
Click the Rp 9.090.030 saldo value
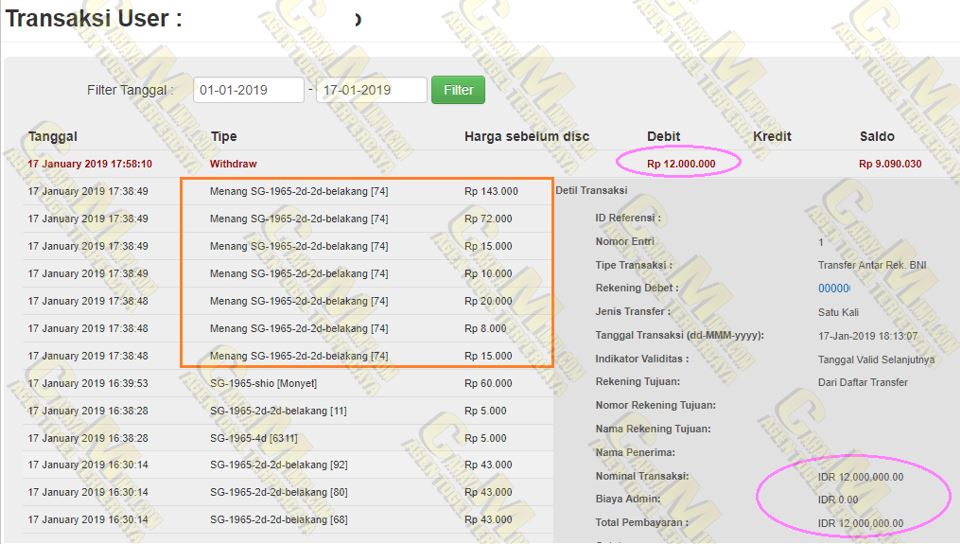pos(890,163)
